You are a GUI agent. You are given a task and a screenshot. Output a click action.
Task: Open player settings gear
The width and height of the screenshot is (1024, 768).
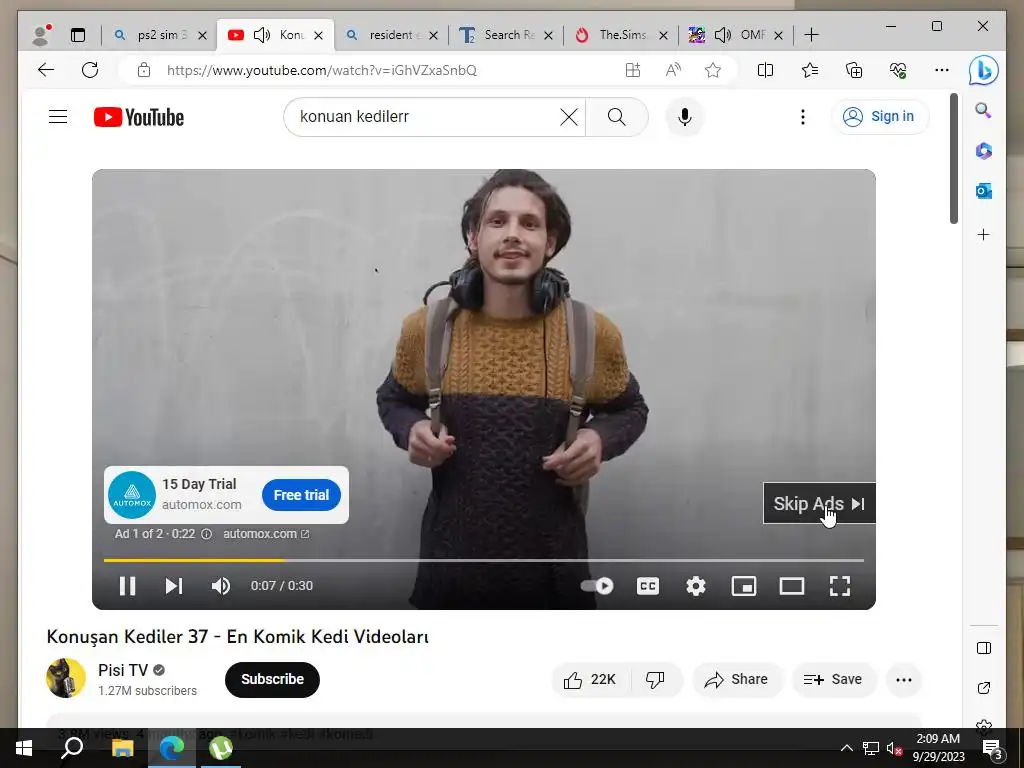[x=696, y=586]
